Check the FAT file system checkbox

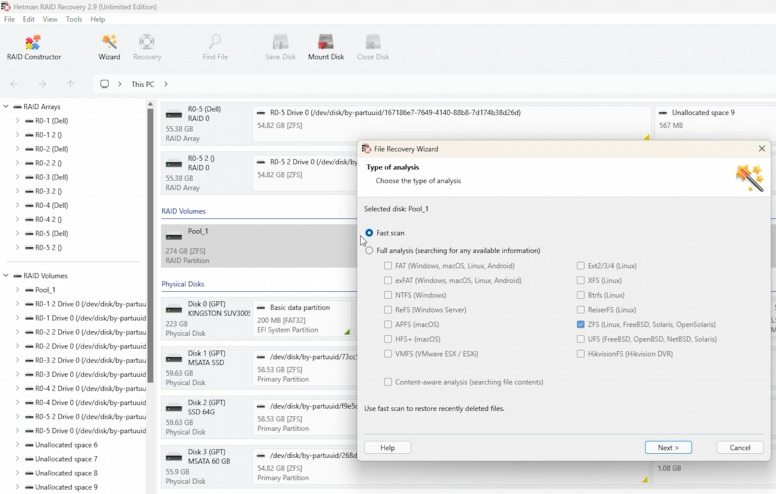[388, 266]
